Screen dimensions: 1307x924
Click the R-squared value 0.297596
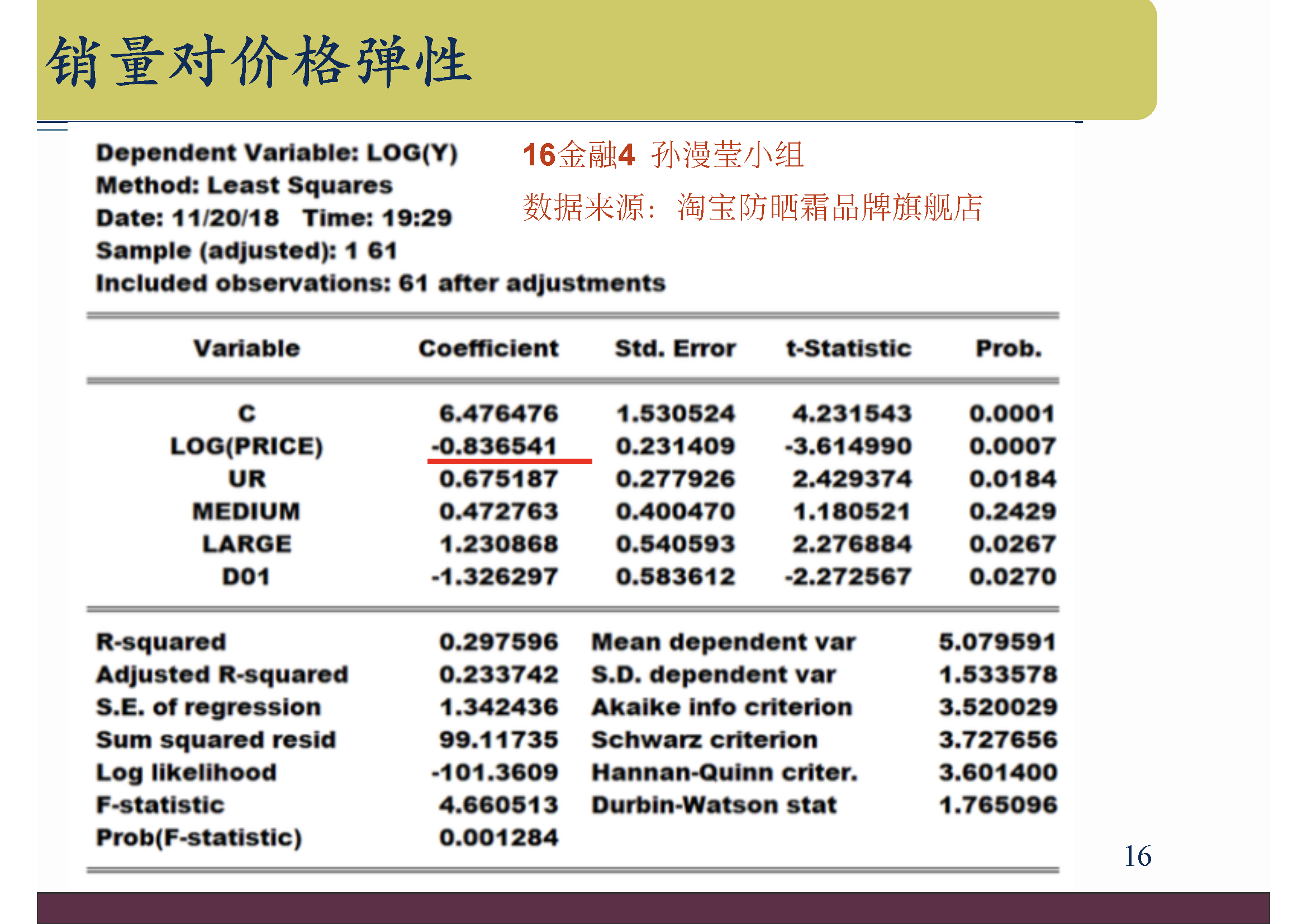(x=498, y=642)
